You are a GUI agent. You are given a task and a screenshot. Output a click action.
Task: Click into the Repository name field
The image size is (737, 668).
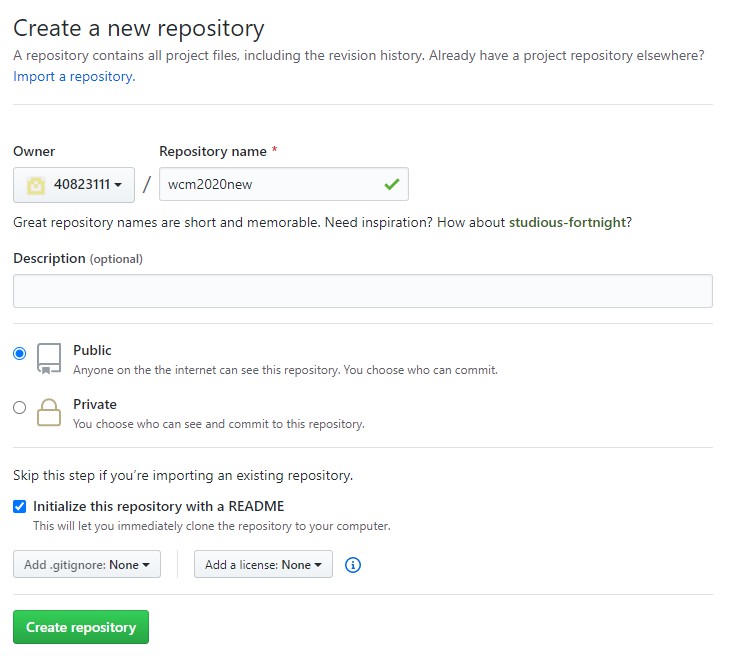[x=284, y=184]
